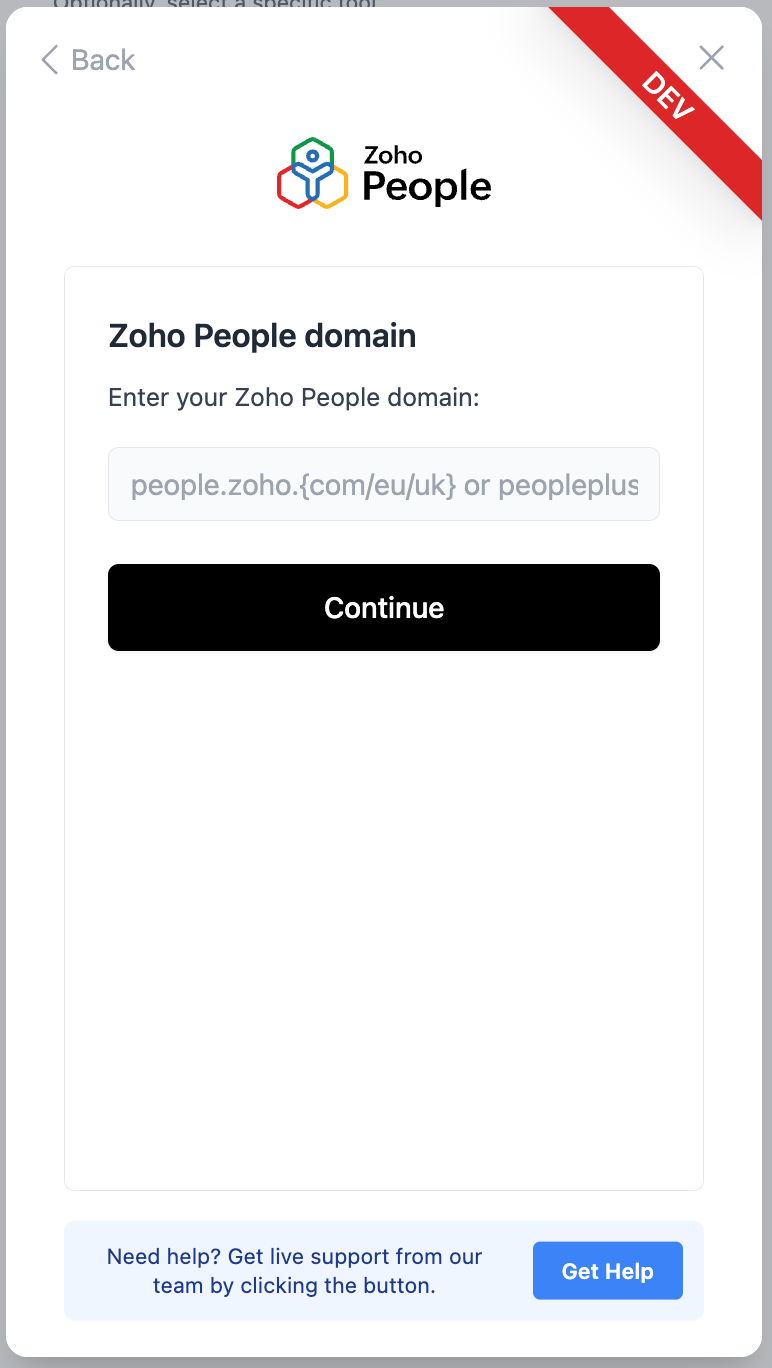The image size is (772, 1368).
Task: Focus the Zoho People domain input field
Action: point(384,484)
